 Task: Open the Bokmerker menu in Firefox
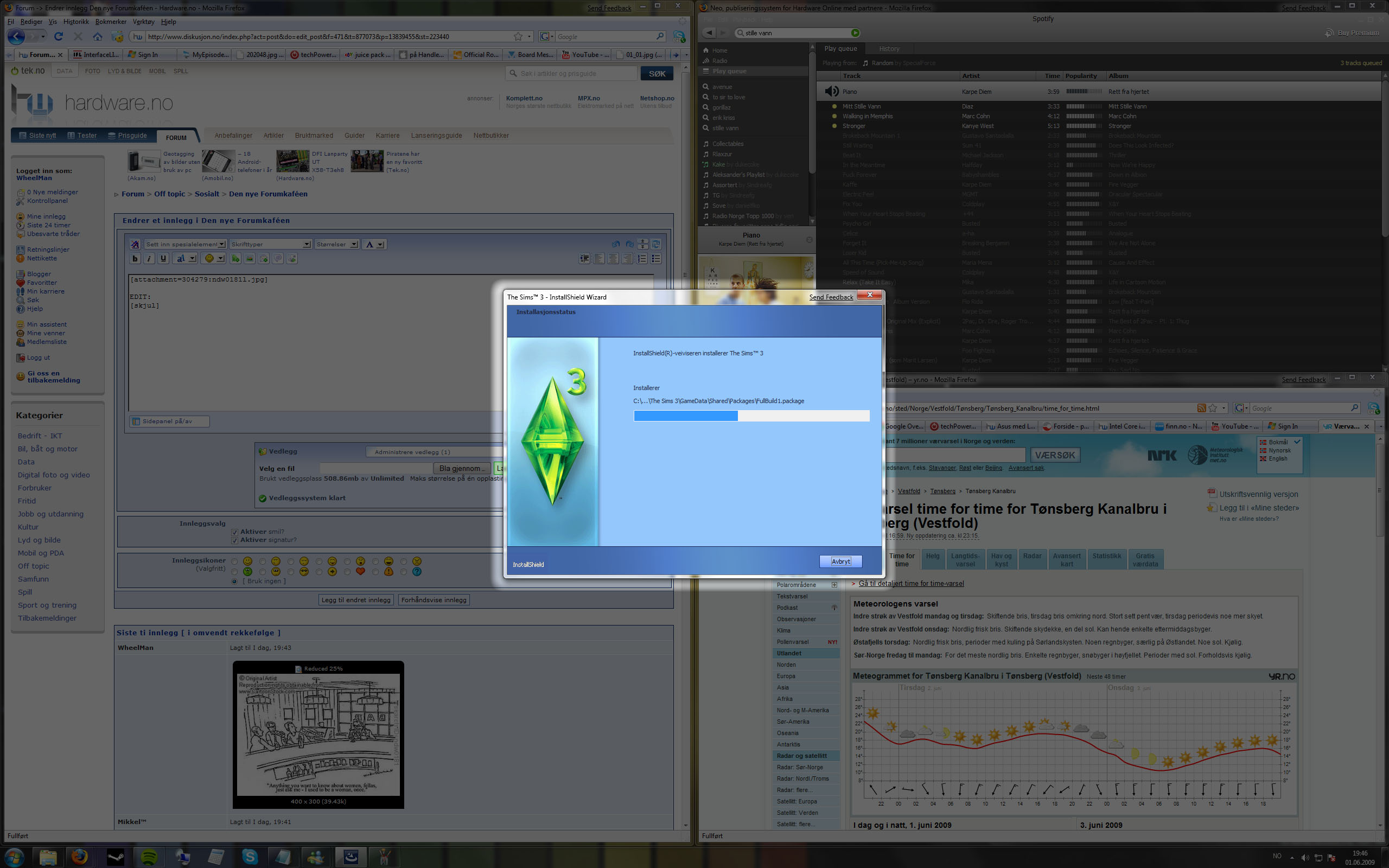point(111,22)
